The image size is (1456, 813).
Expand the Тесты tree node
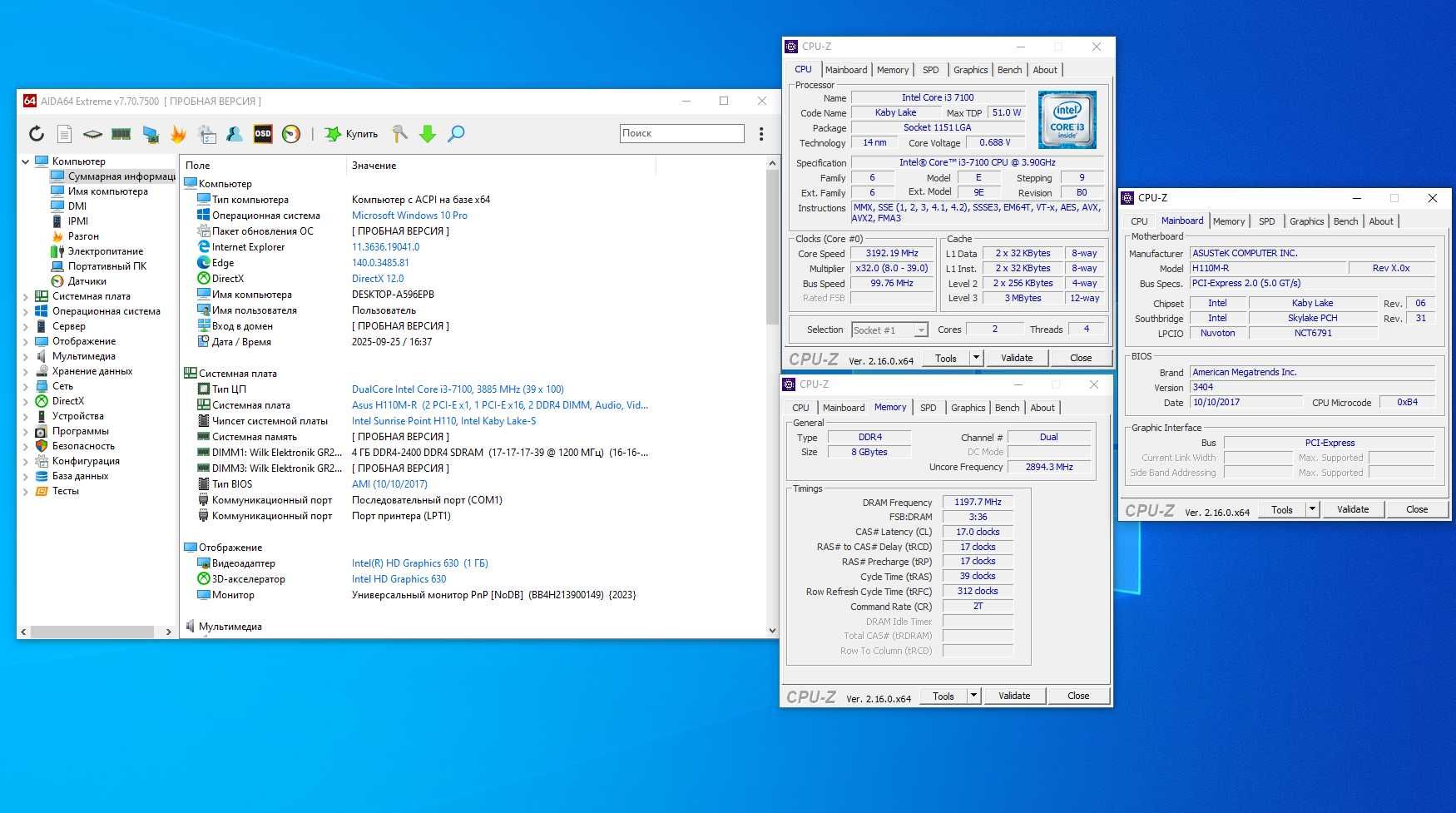(26, 491)
